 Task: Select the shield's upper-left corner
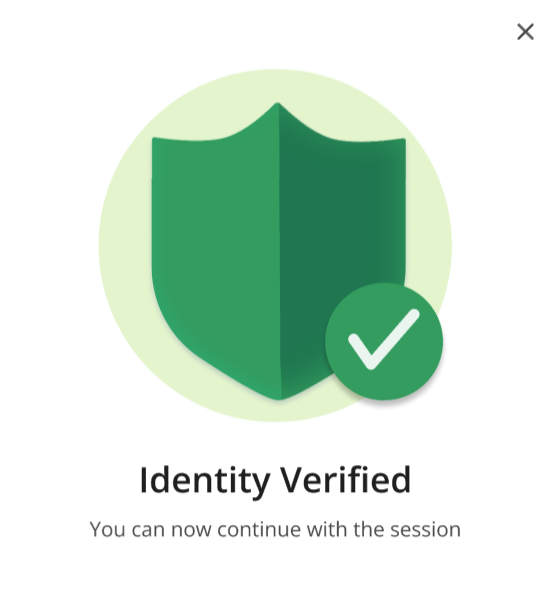pos(156,141)
